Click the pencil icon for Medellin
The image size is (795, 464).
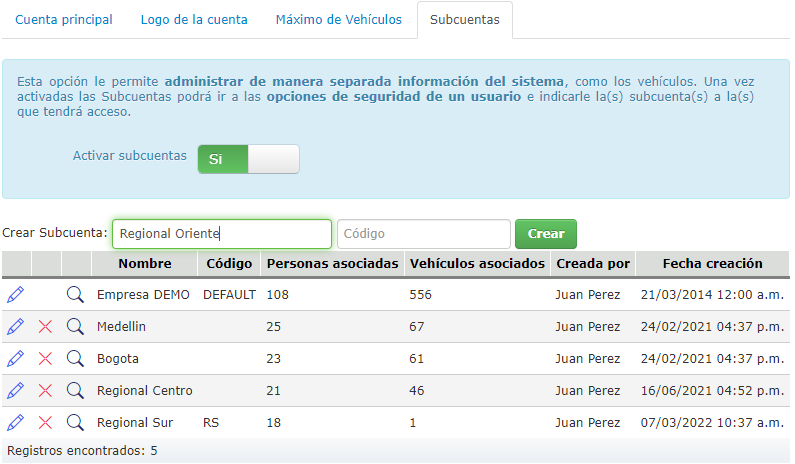click(16, 326)
